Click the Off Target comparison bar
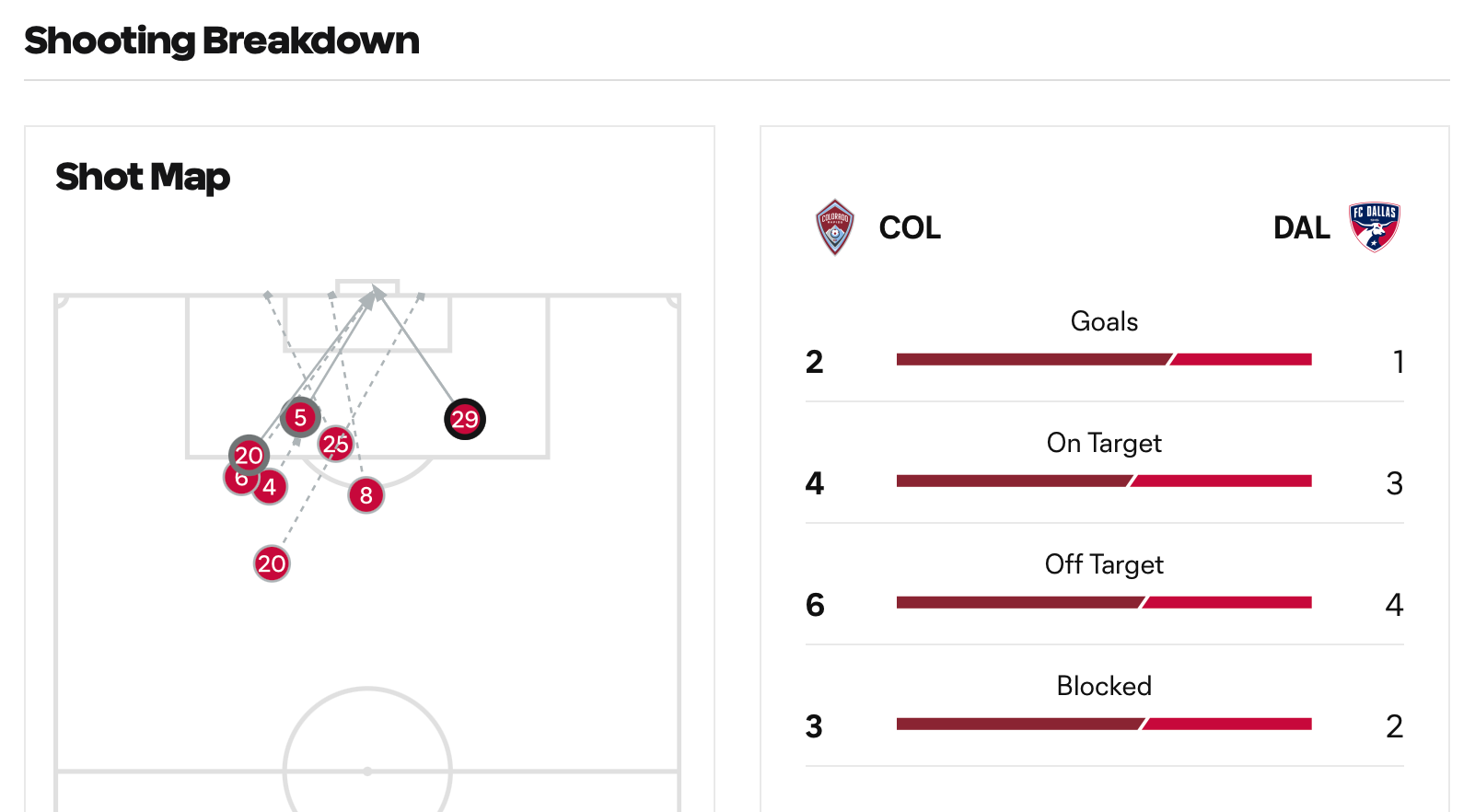Screen dimensions: 1475x812 click(1104, 603)
